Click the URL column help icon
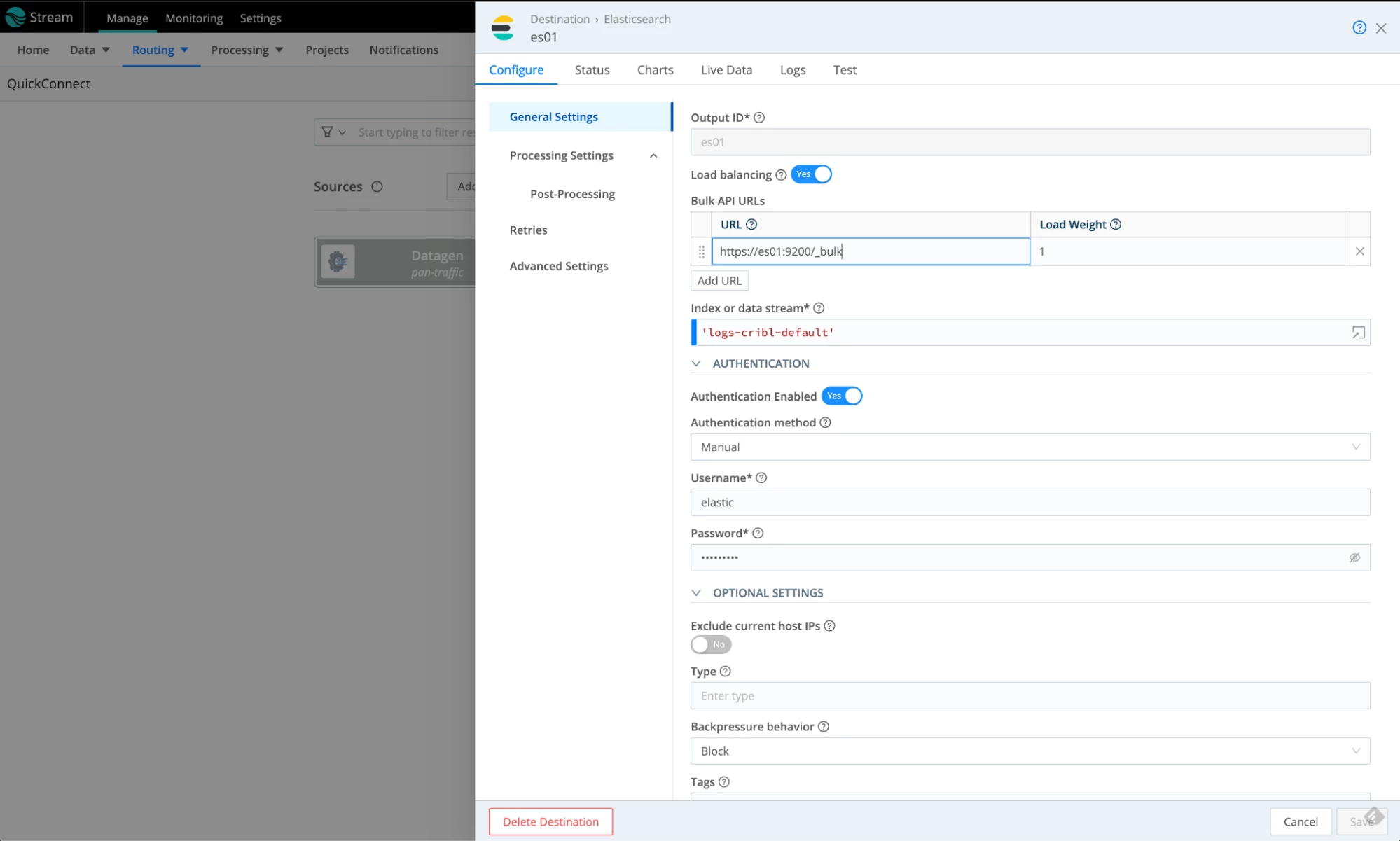 (x=751, y=224)
